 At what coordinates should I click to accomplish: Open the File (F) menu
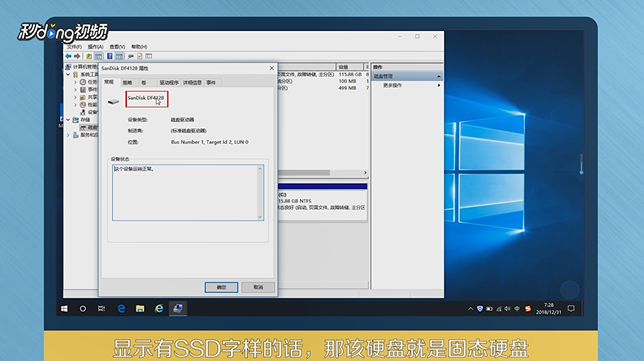coord(74,47)
